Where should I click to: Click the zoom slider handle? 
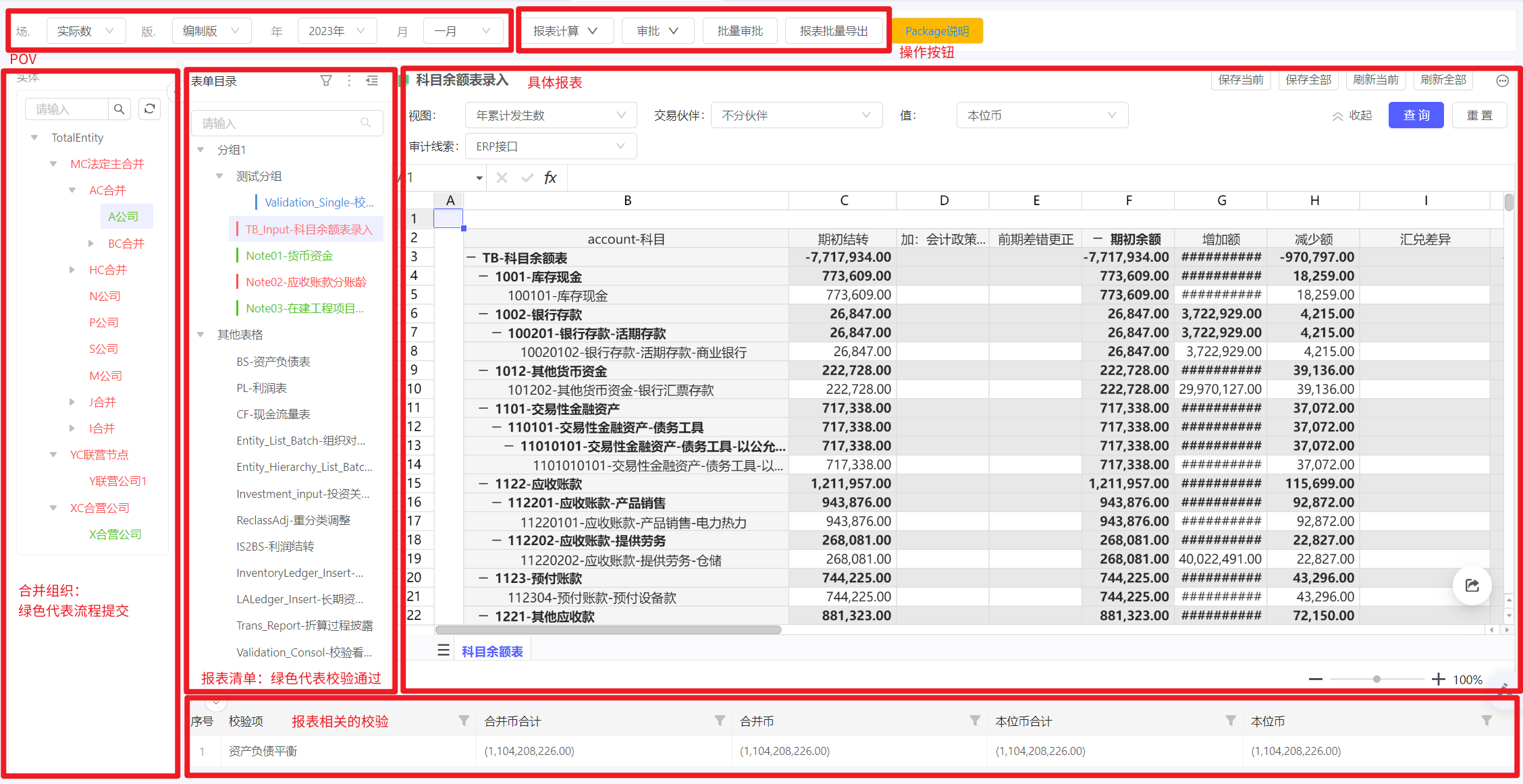click(1377, 679)
